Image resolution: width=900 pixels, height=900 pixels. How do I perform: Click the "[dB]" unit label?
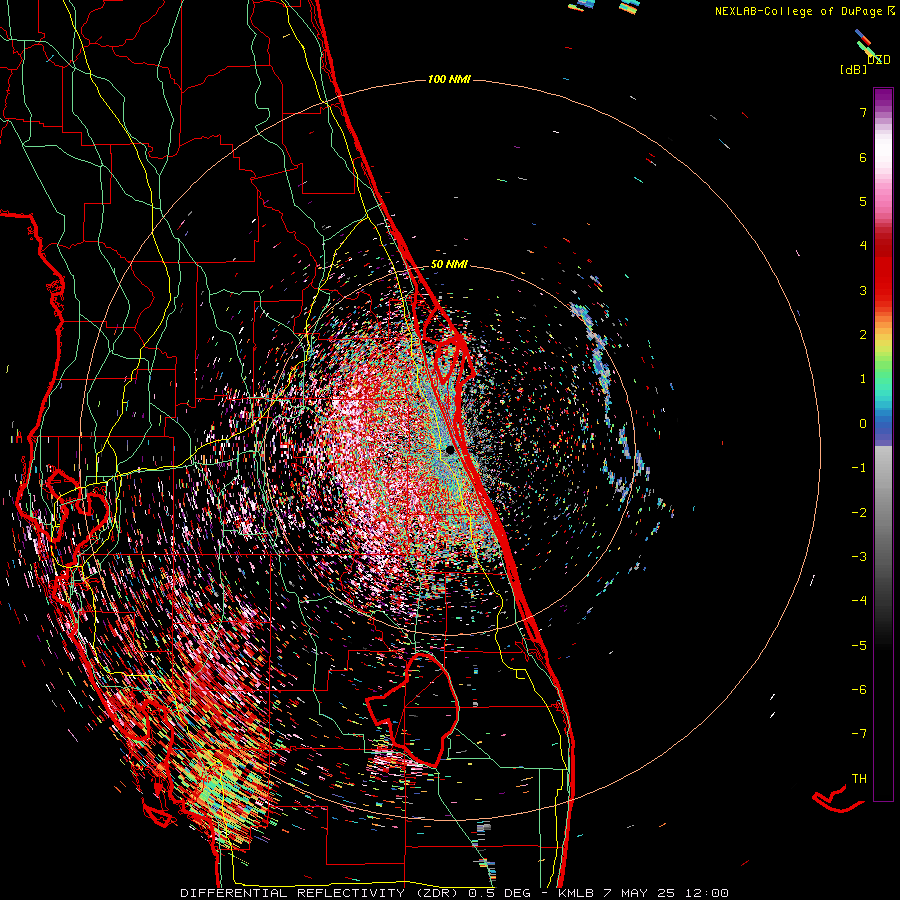click(854, 69)
